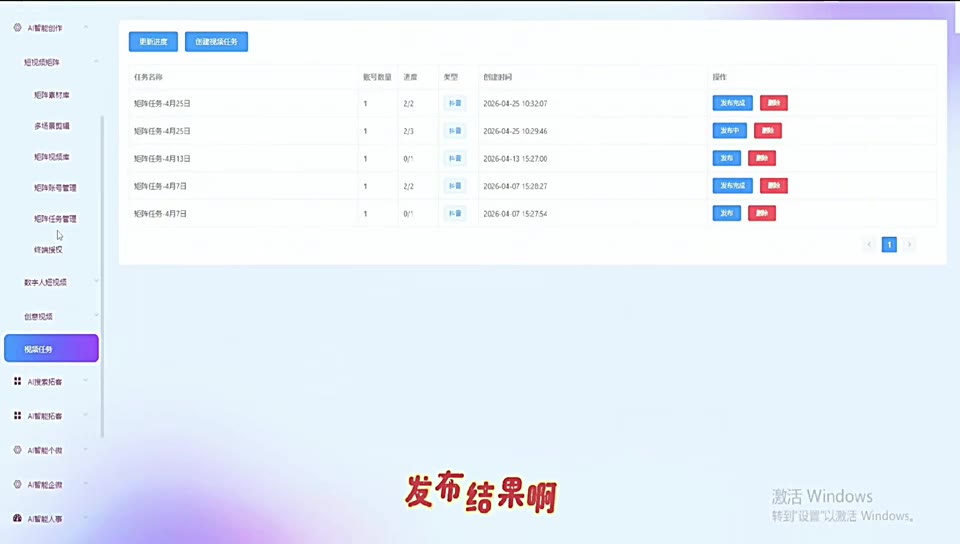Image resolution: width=960 pixels, height=544 pixels.
Task: Expand the AI智能个微 menu arrow
Action: pos(86,450)
